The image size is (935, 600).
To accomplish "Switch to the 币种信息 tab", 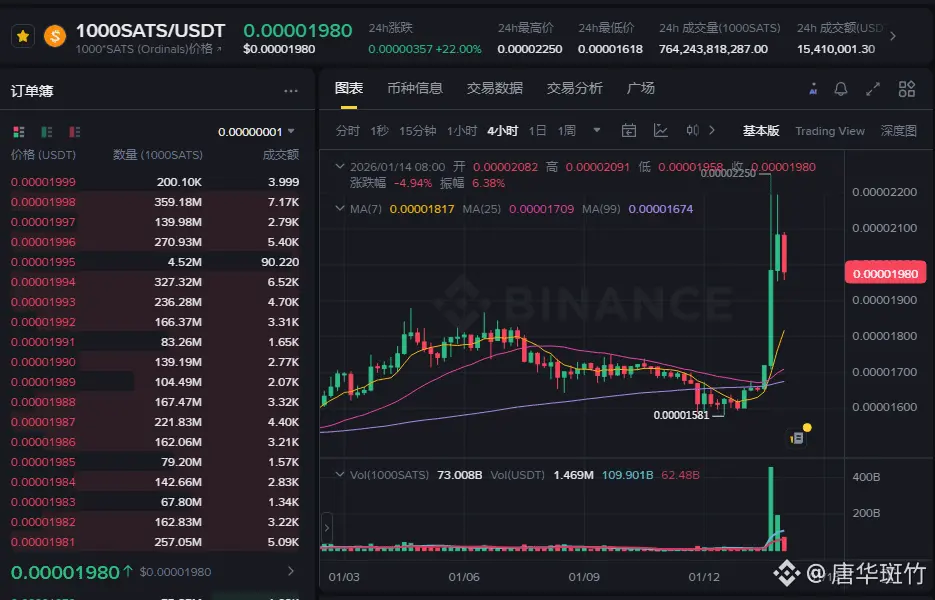I will pyautogui.click(x=415, y=88).
